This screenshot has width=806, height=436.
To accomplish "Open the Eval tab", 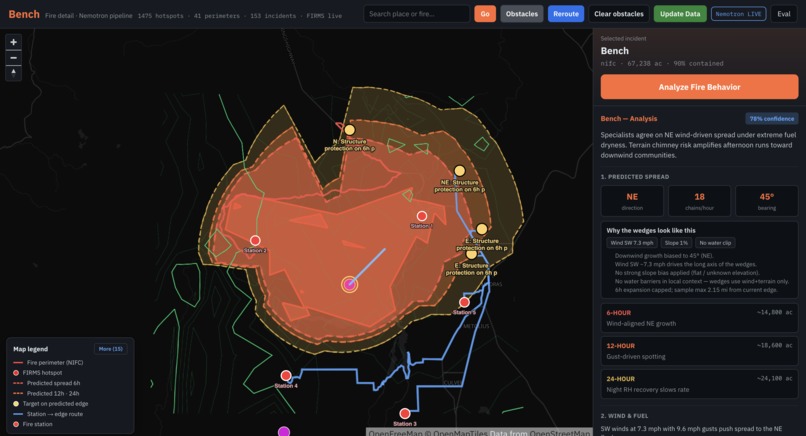I will click(x=784, y=14).
